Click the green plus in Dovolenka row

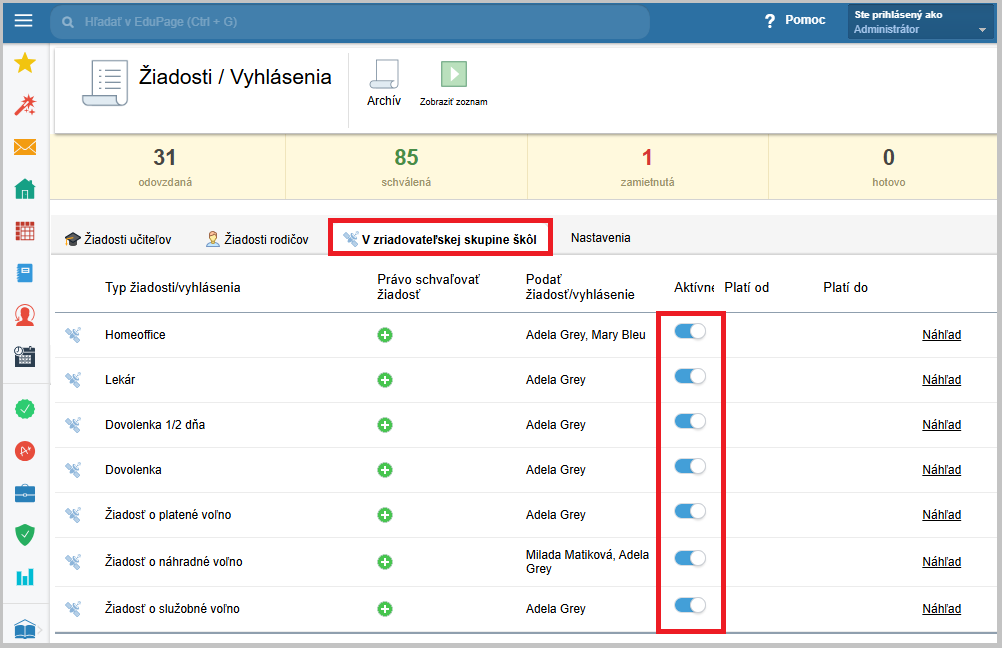pyautogui.click(x=385, y=470)
